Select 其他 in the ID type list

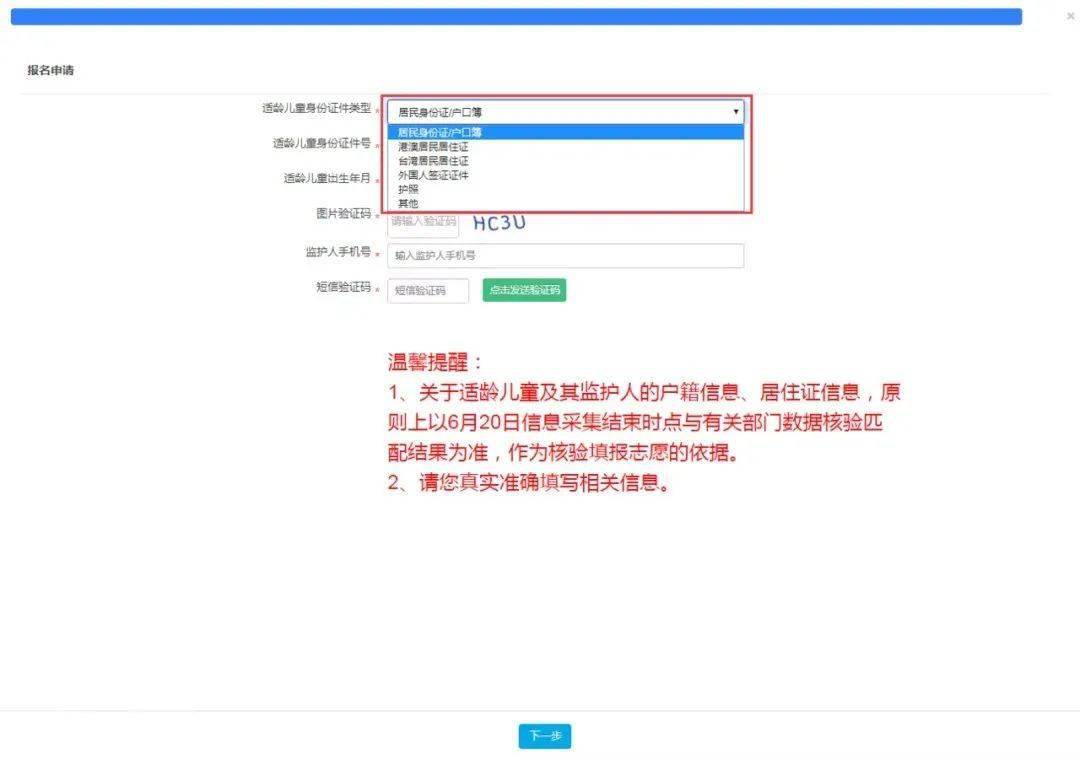click(565, 203)
